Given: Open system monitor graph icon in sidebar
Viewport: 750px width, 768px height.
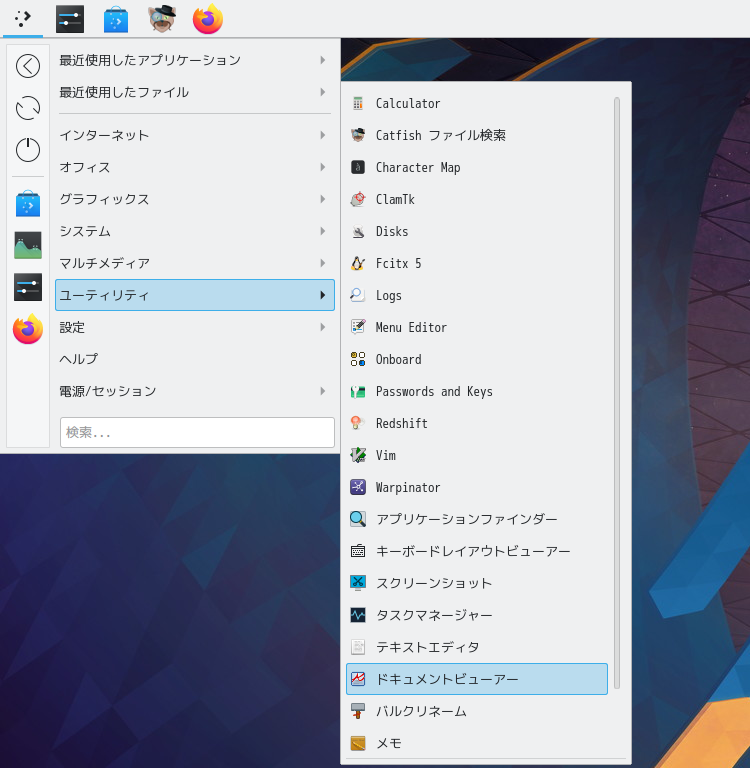Looking at the screenshot, I should coord(28,245).
